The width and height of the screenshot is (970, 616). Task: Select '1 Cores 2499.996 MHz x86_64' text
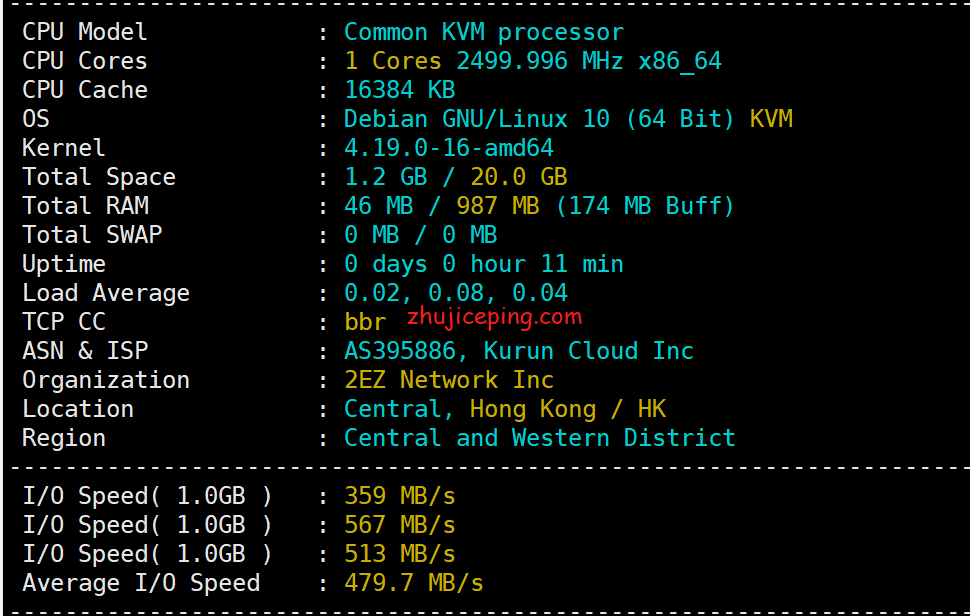point(533,61)
